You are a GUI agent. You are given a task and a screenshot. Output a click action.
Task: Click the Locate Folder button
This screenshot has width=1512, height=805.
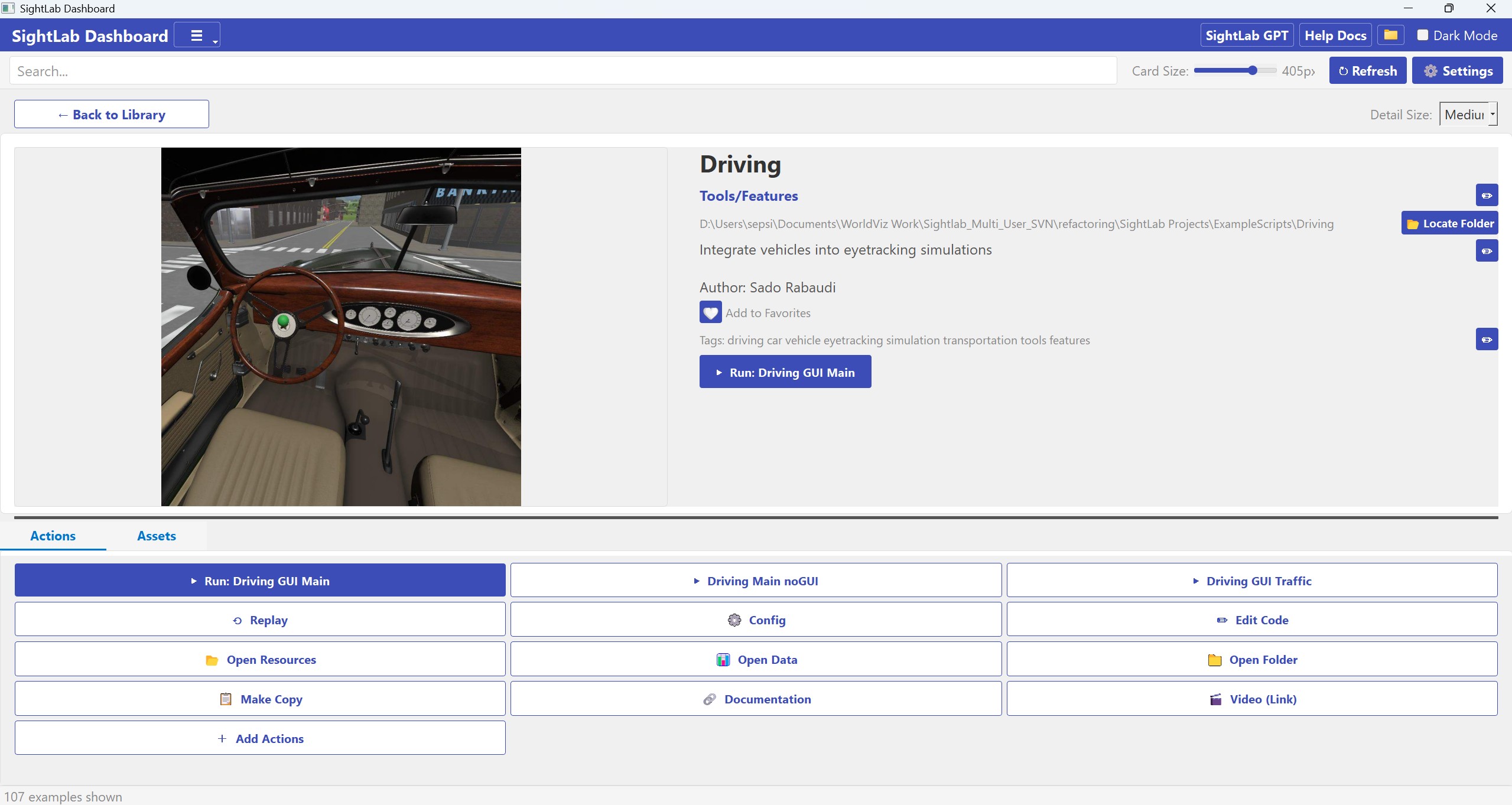[x=1449, y=223]
